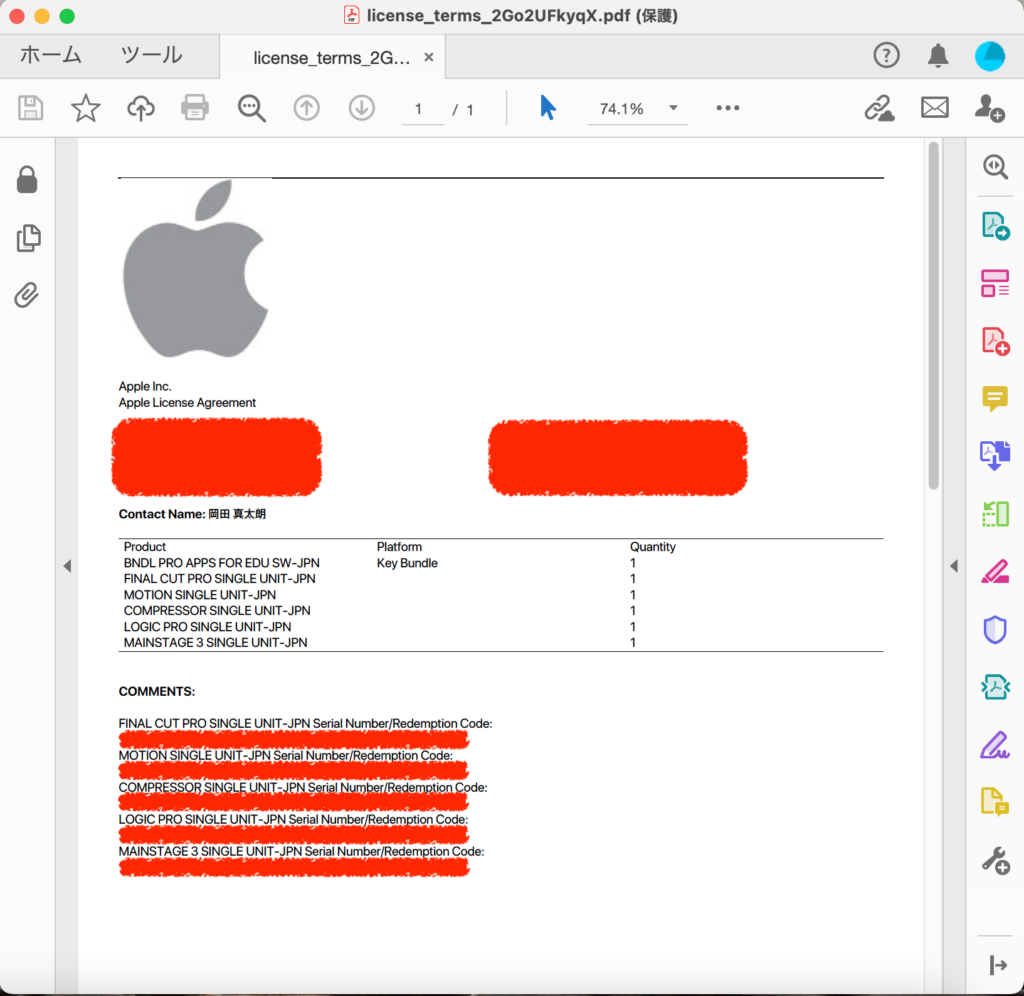Bookmark file with the star icon
The image size is (1024, 996).
pyautogui.click(x=86, y=108)
